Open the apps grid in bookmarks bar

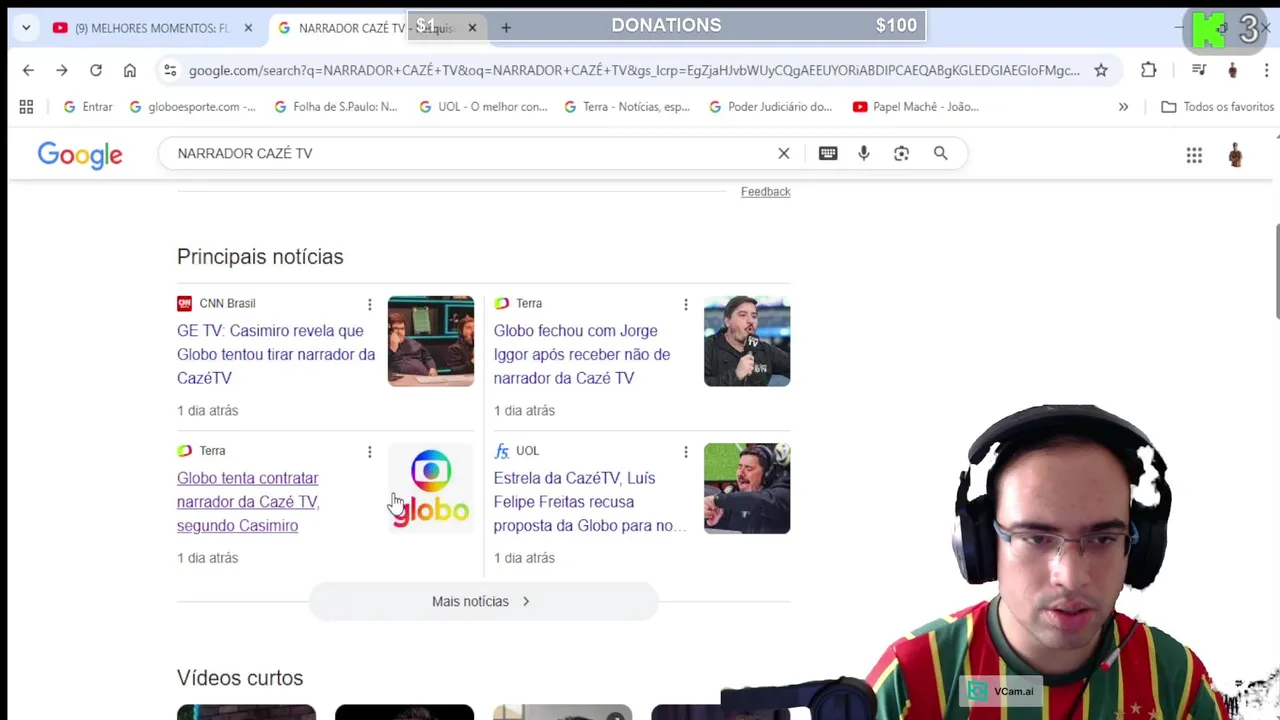point(26,107)
